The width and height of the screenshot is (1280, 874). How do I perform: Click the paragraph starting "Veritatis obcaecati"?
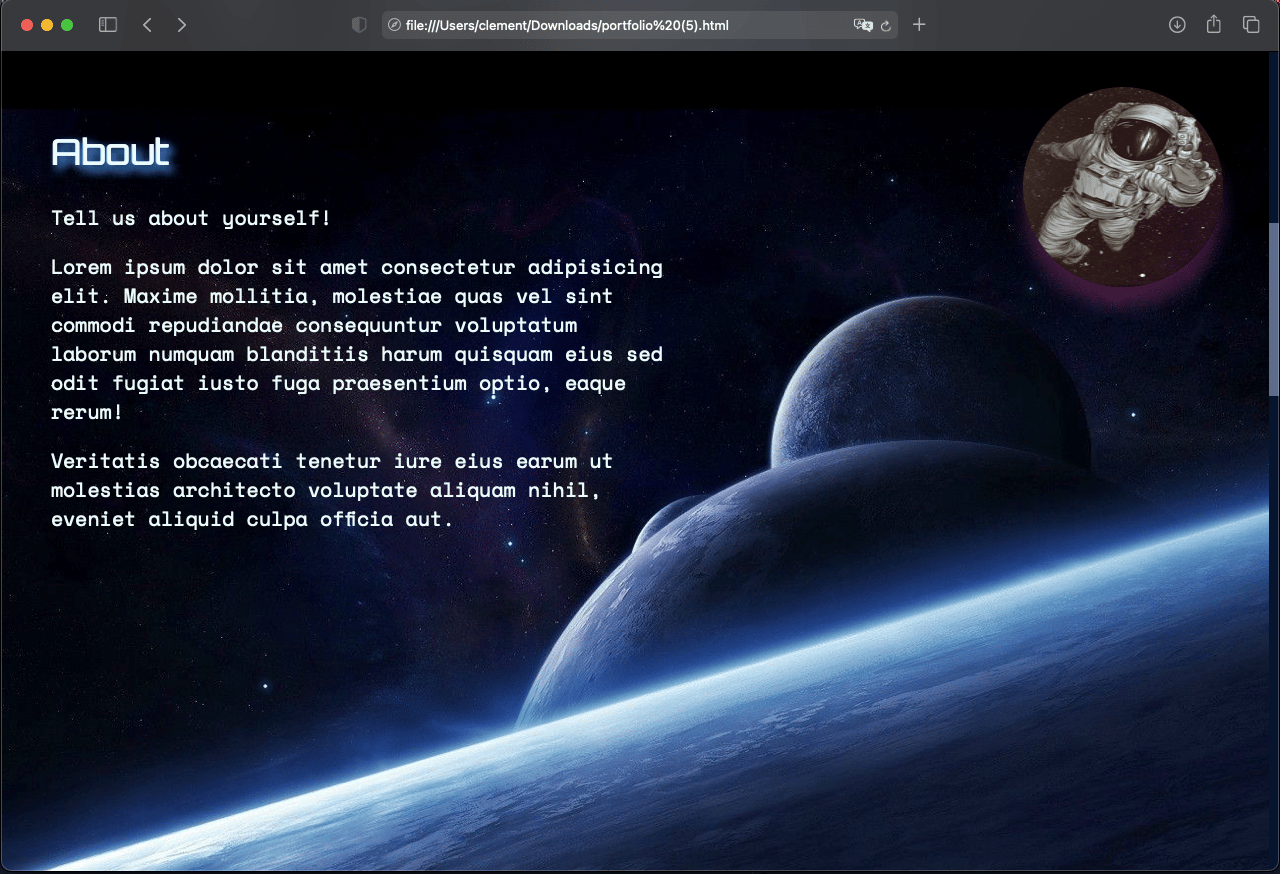point(332,490)
